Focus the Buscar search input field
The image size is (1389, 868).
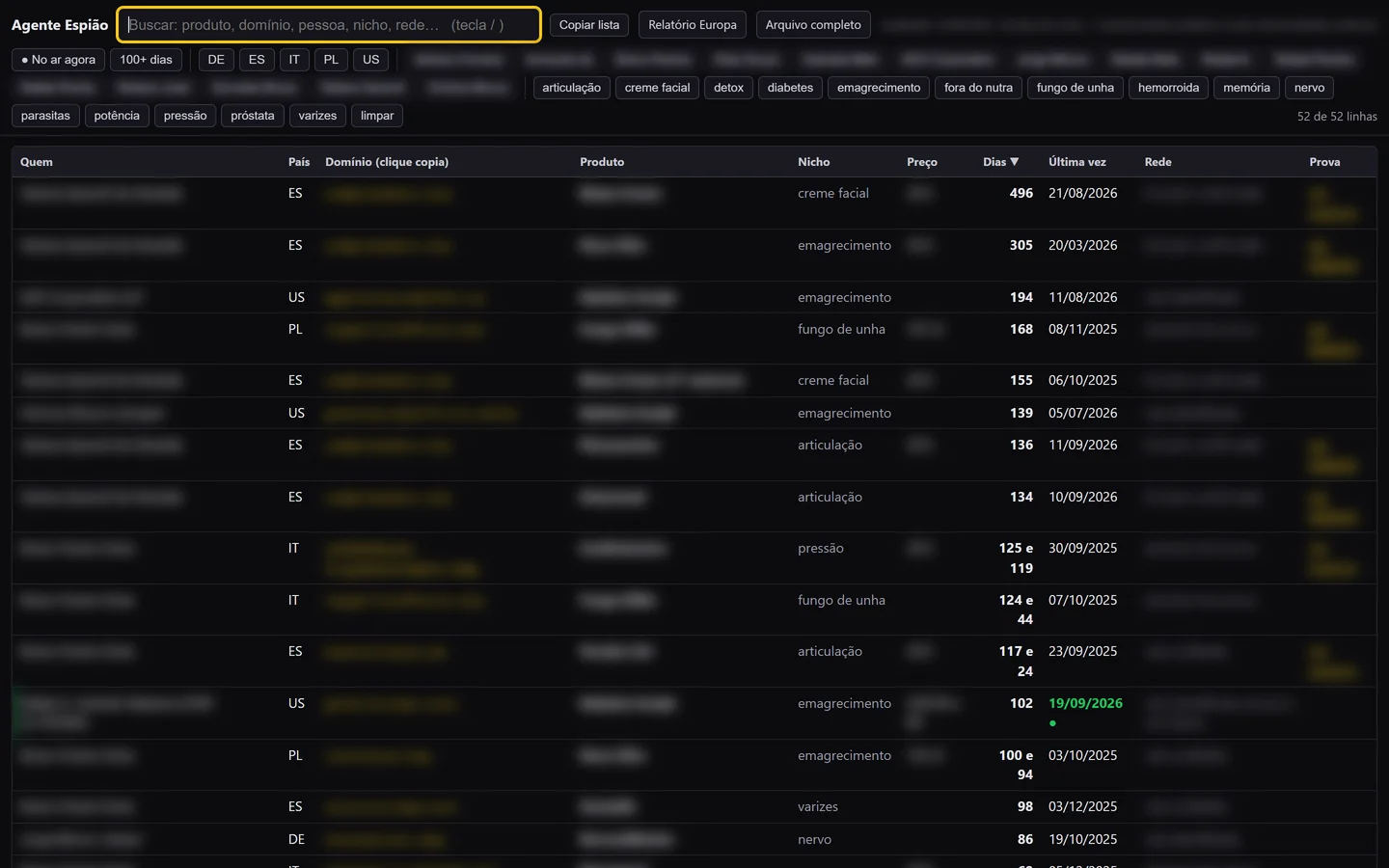tap(329, 25)
